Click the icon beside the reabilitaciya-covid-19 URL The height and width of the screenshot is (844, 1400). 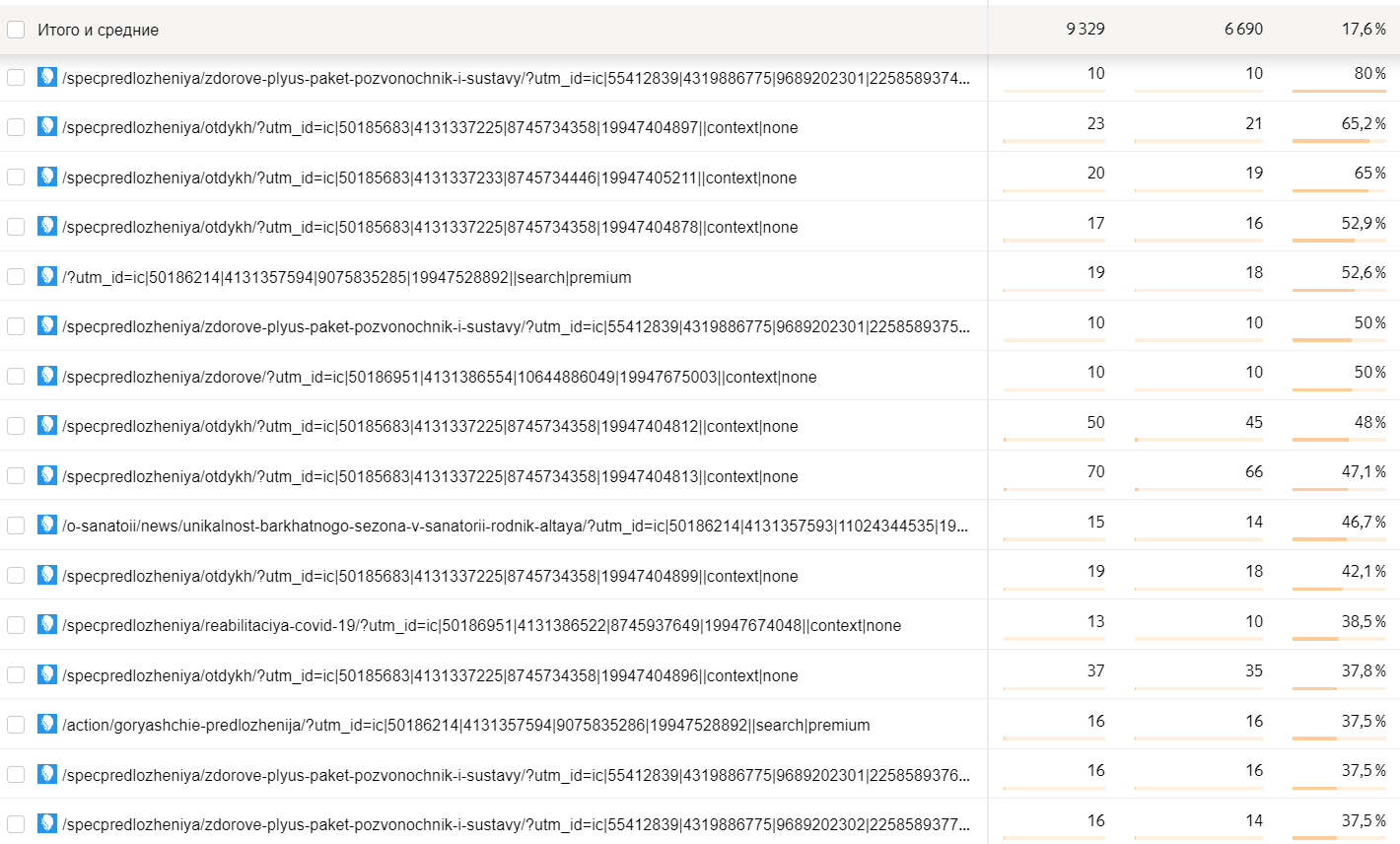click(47, 624)
